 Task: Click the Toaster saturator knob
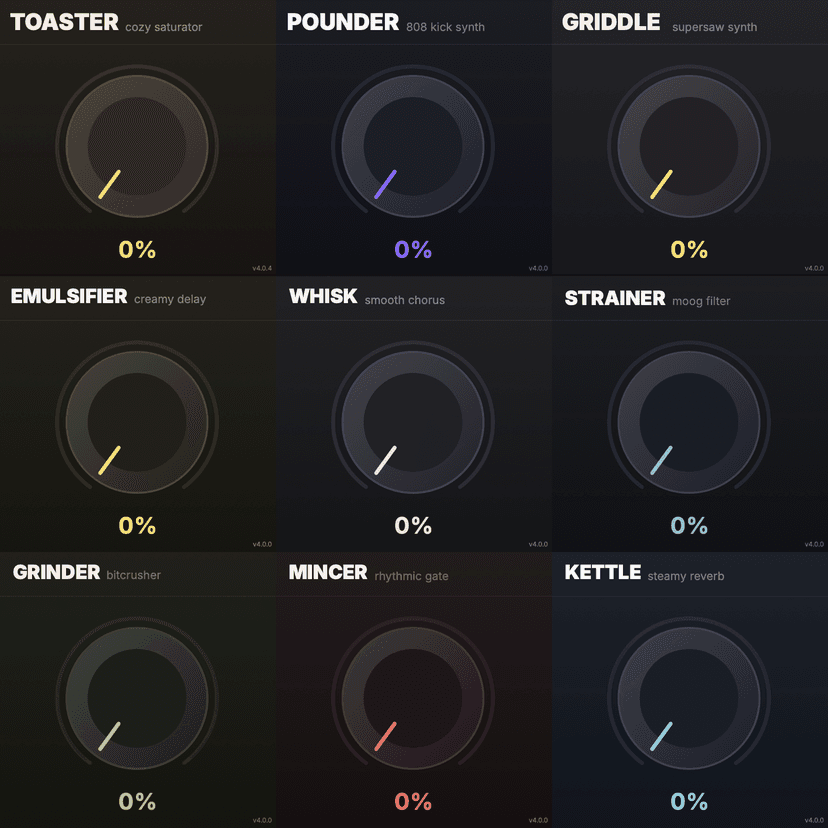137,143
